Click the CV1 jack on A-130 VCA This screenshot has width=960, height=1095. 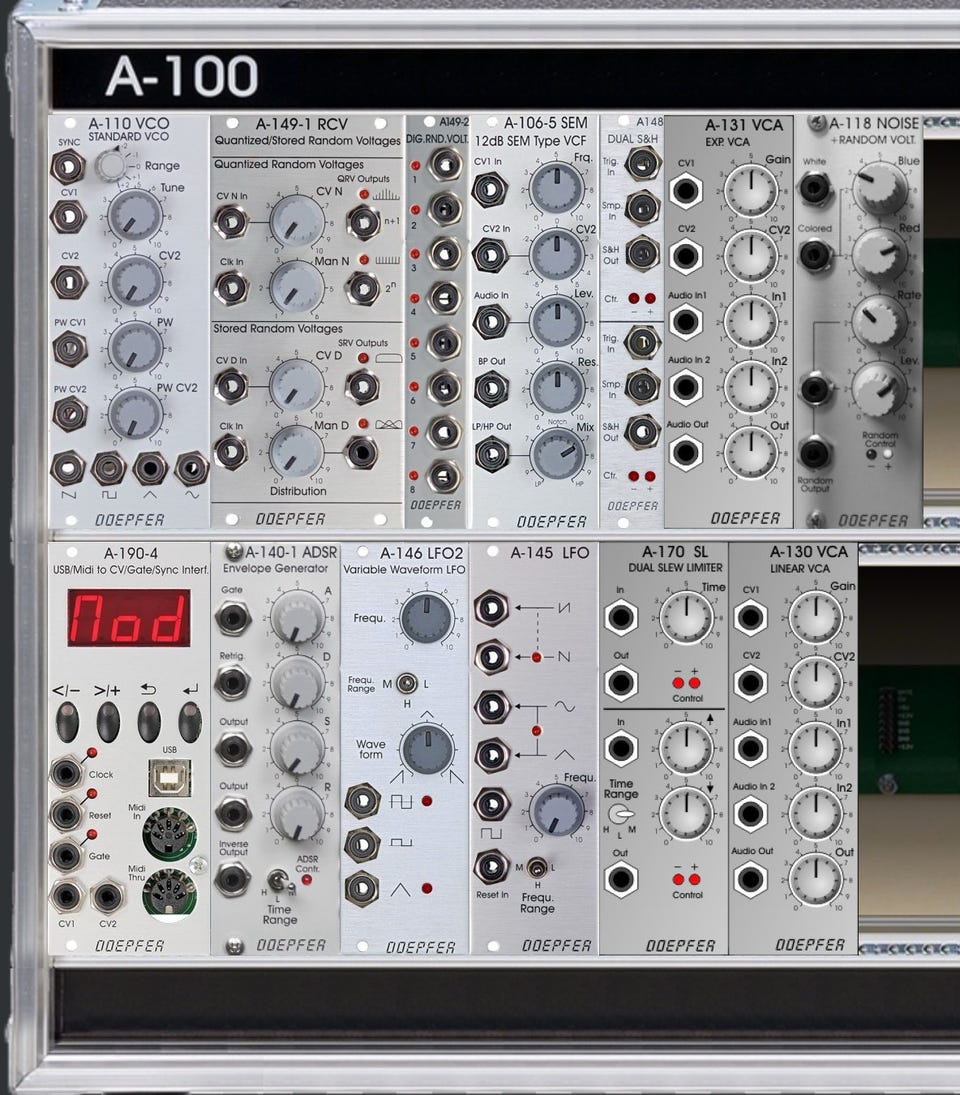point(750,617)
